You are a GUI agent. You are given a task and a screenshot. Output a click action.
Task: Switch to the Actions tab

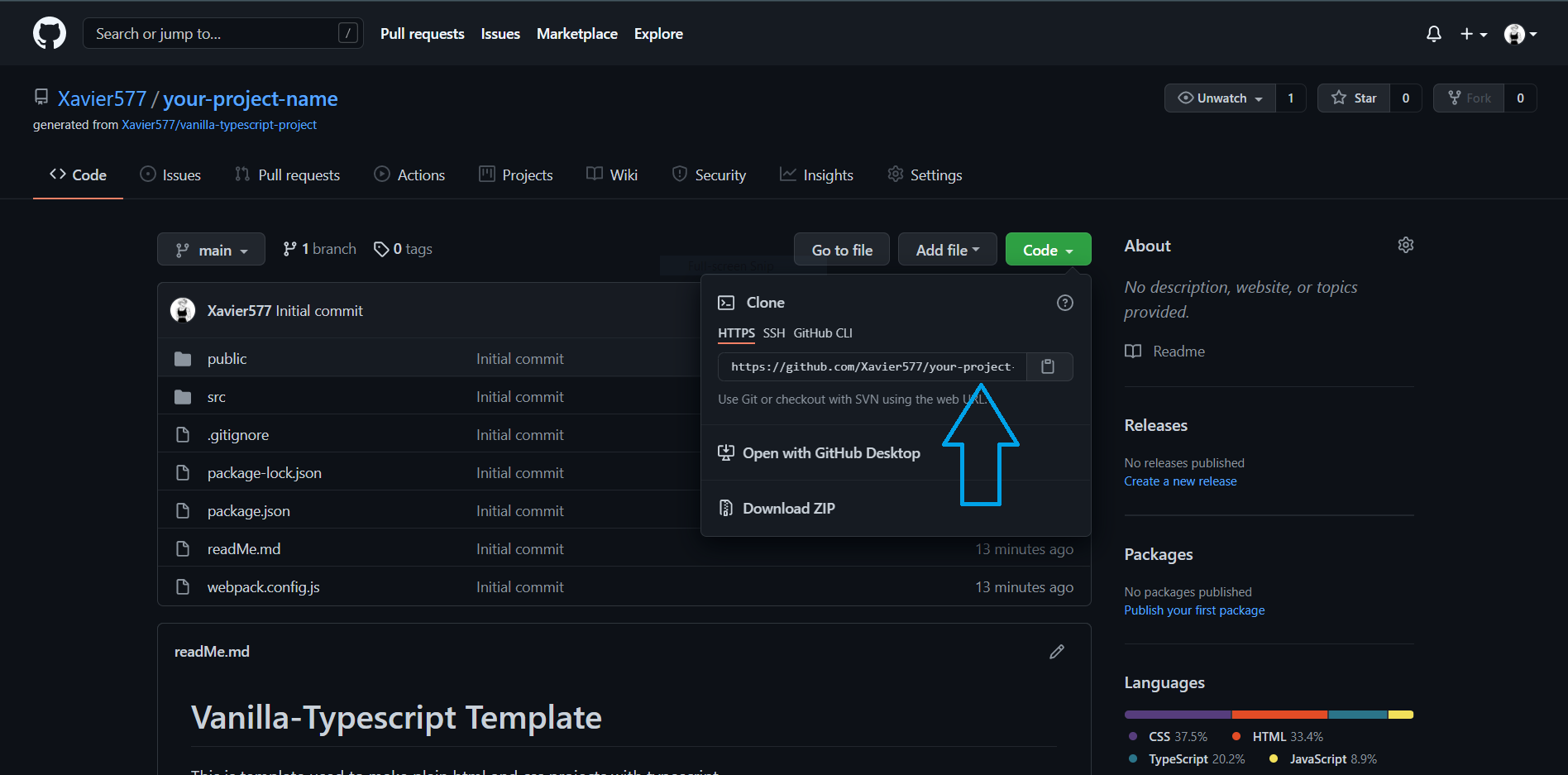[x=409, y=175]
